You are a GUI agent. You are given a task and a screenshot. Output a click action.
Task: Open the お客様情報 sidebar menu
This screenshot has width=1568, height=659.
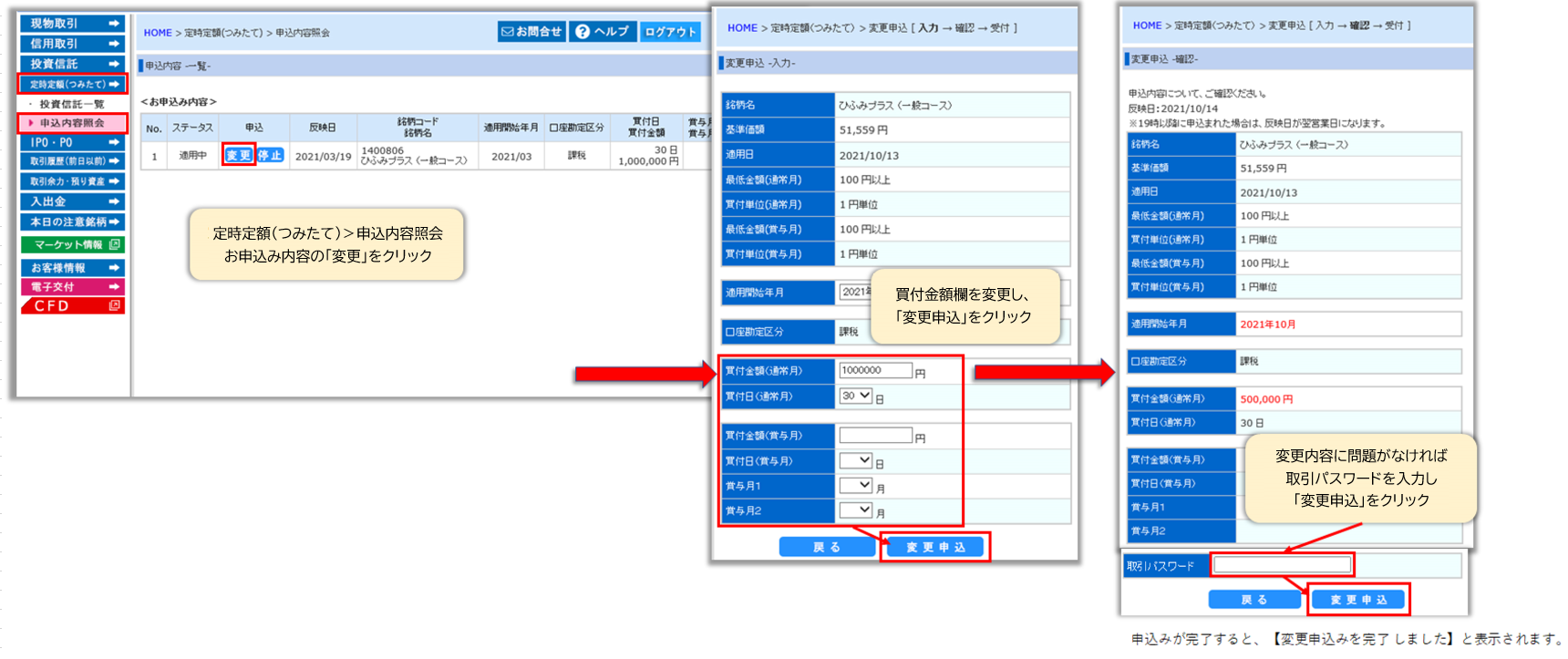pos(72,268)
